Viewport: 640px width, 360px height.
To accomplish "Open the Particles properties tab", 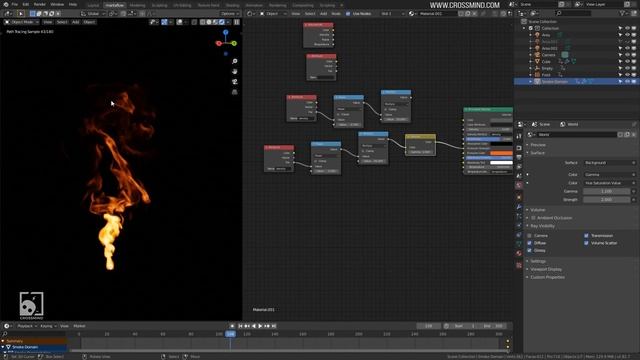I will click(519, 216).
